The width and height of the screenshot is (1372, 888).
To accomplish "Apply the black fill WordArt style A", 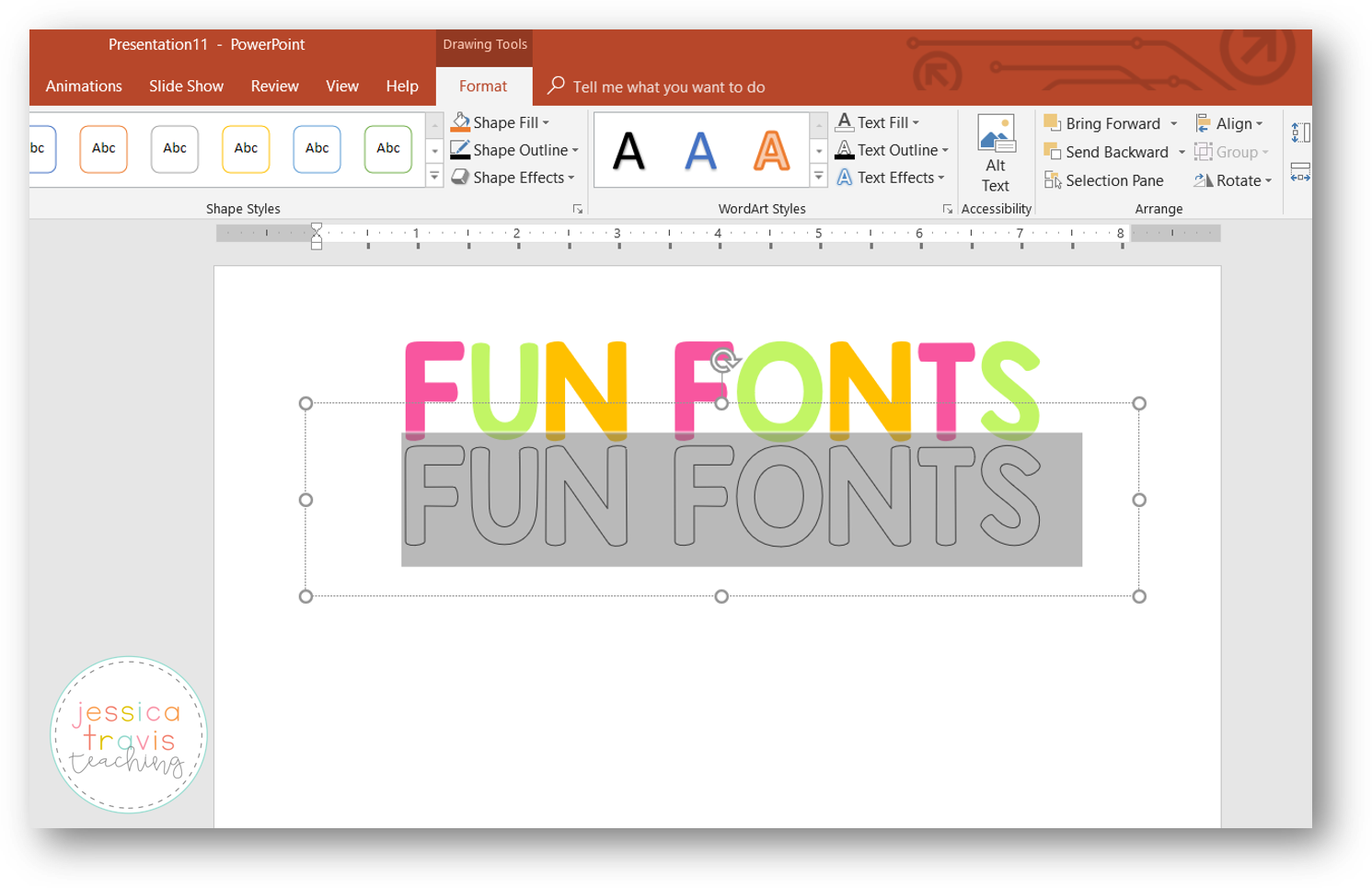I will [629, 151].
